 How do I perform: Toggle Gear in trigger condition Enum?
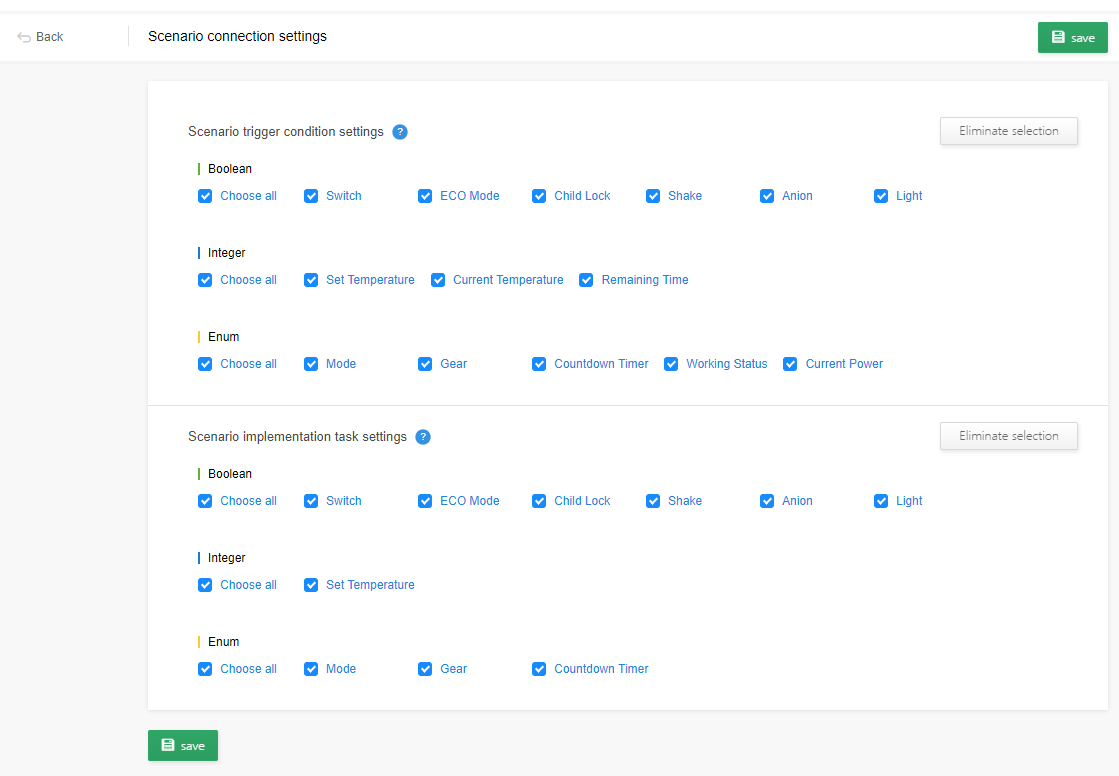pos(425,364)
